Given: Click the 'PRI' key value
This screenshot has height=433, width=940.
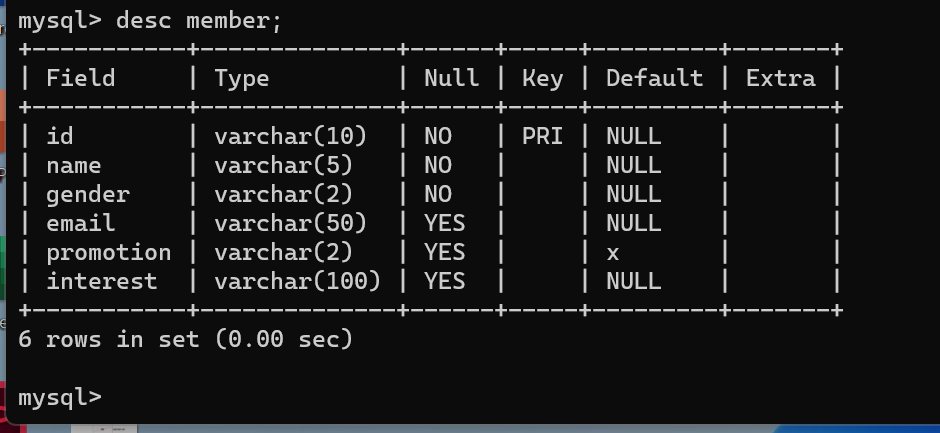Looking at the screenshot, I should click(543, 136).
